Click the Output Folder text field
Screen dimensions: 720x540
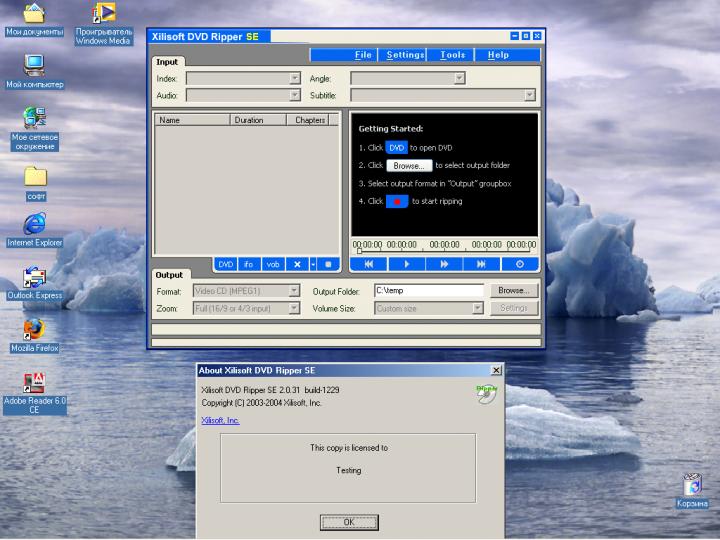click(428, 291)
